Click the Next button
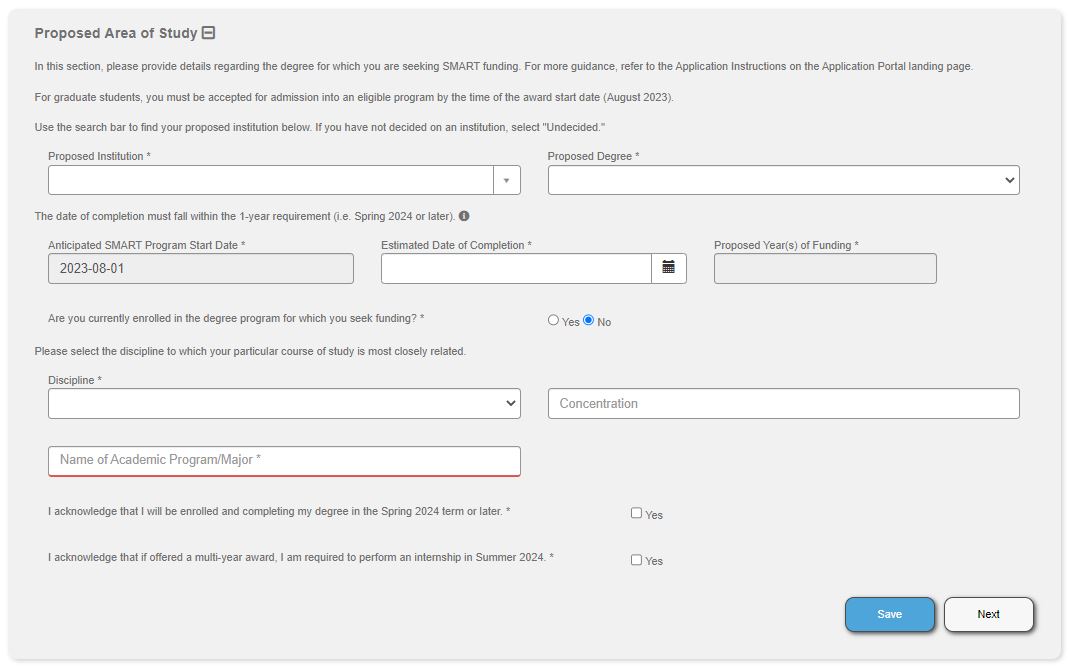 (x=988, y=614)
